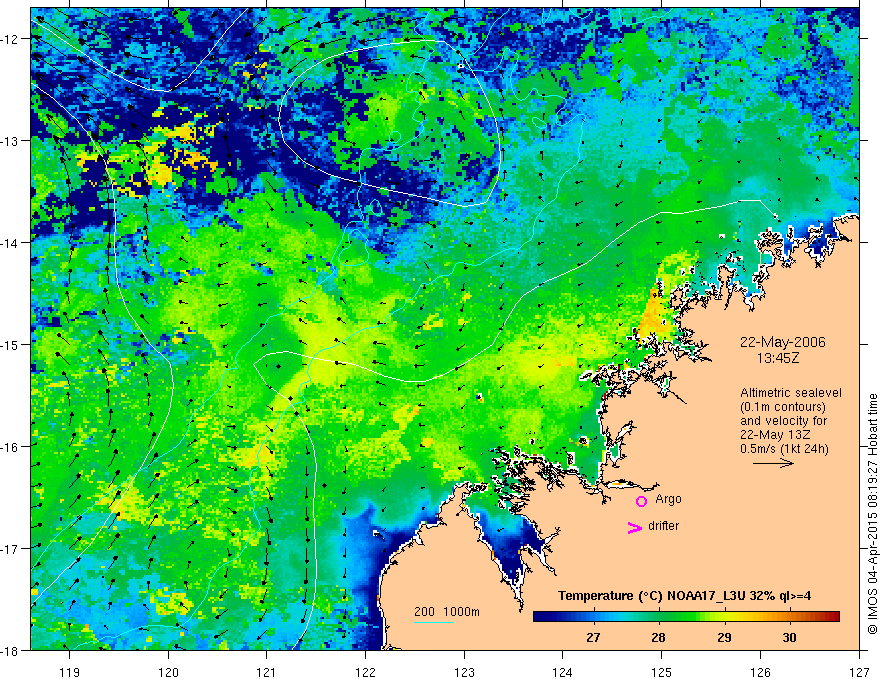Click the '-14' latitude axis label

pos(10,243)
